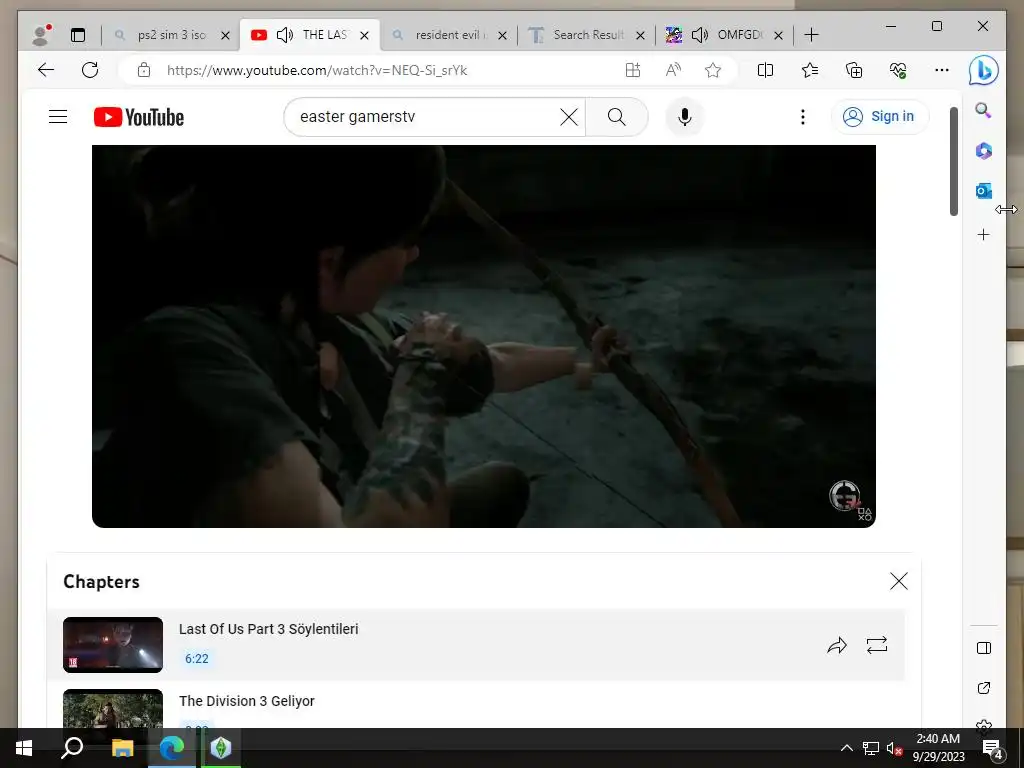
Task: Share the Last Of Us Part 3 chapter
Action: pos(837,645)
